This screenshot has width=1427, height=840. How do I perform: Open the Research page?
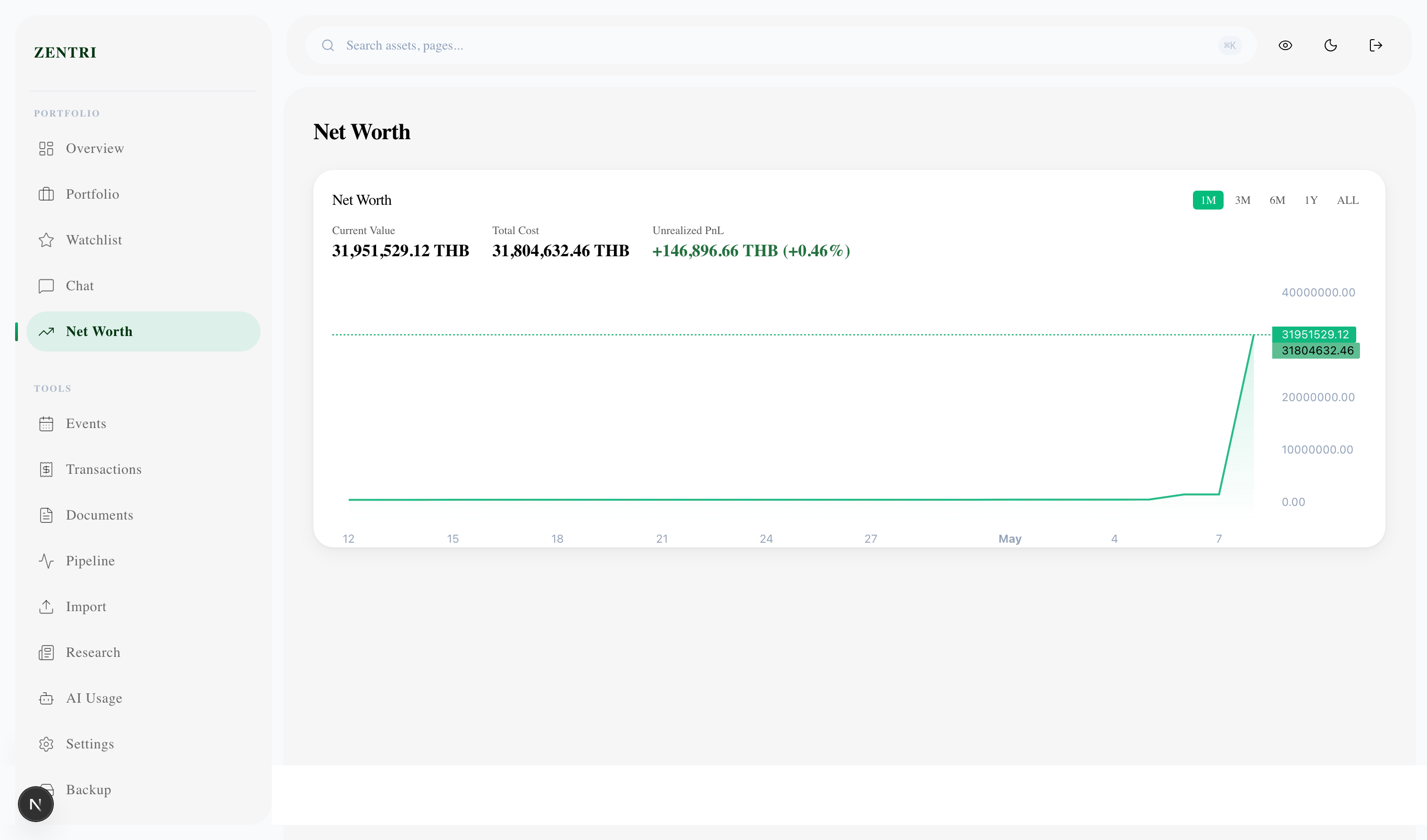coord(143,653)
